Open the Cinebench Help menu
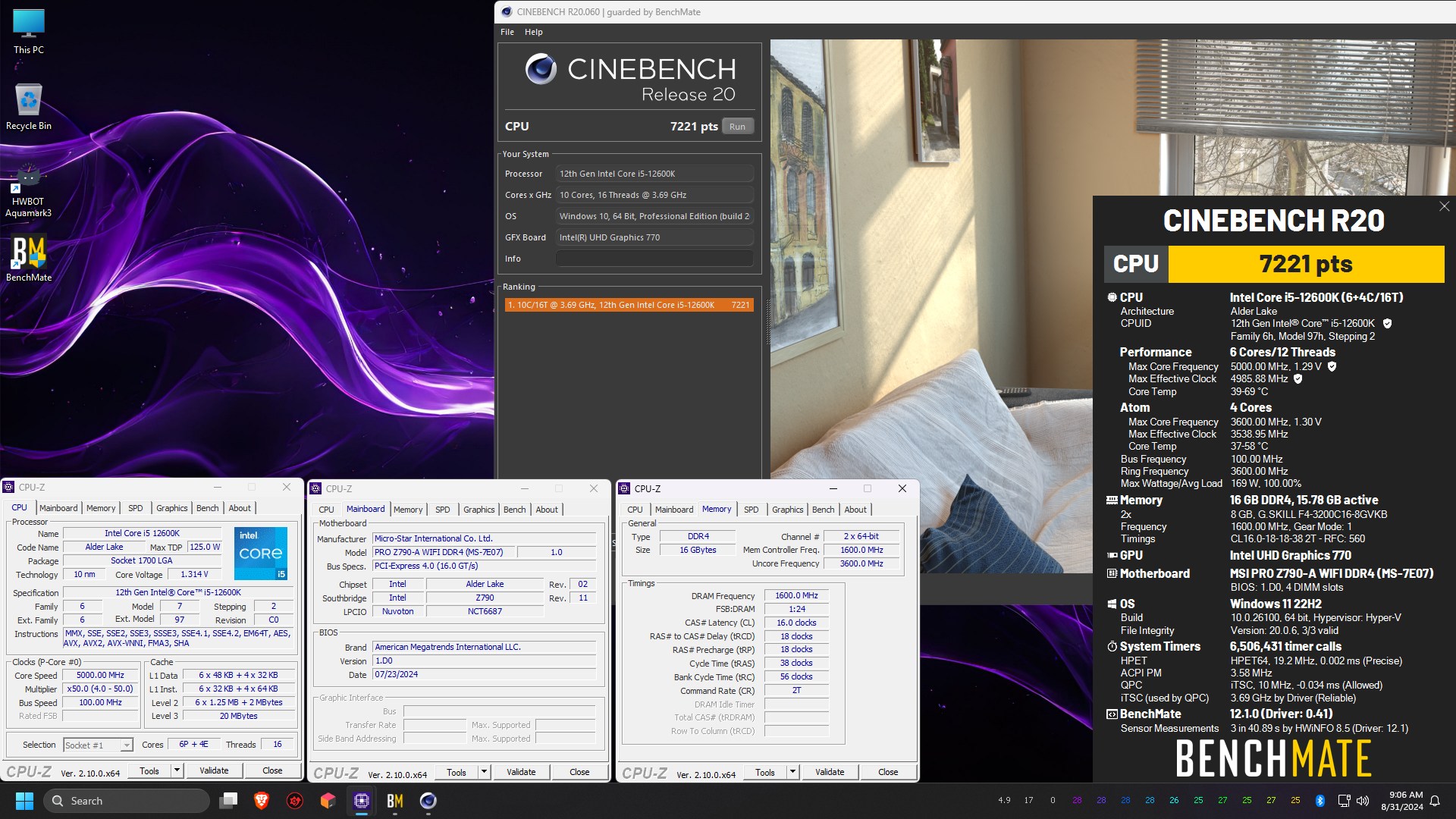 534,32
